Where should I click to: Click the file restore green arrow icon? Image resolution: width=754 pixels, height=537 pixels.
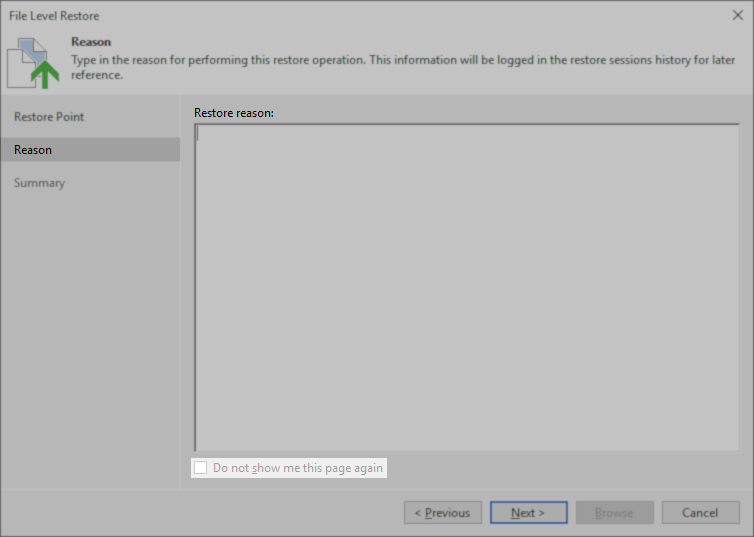pos(33,63)
